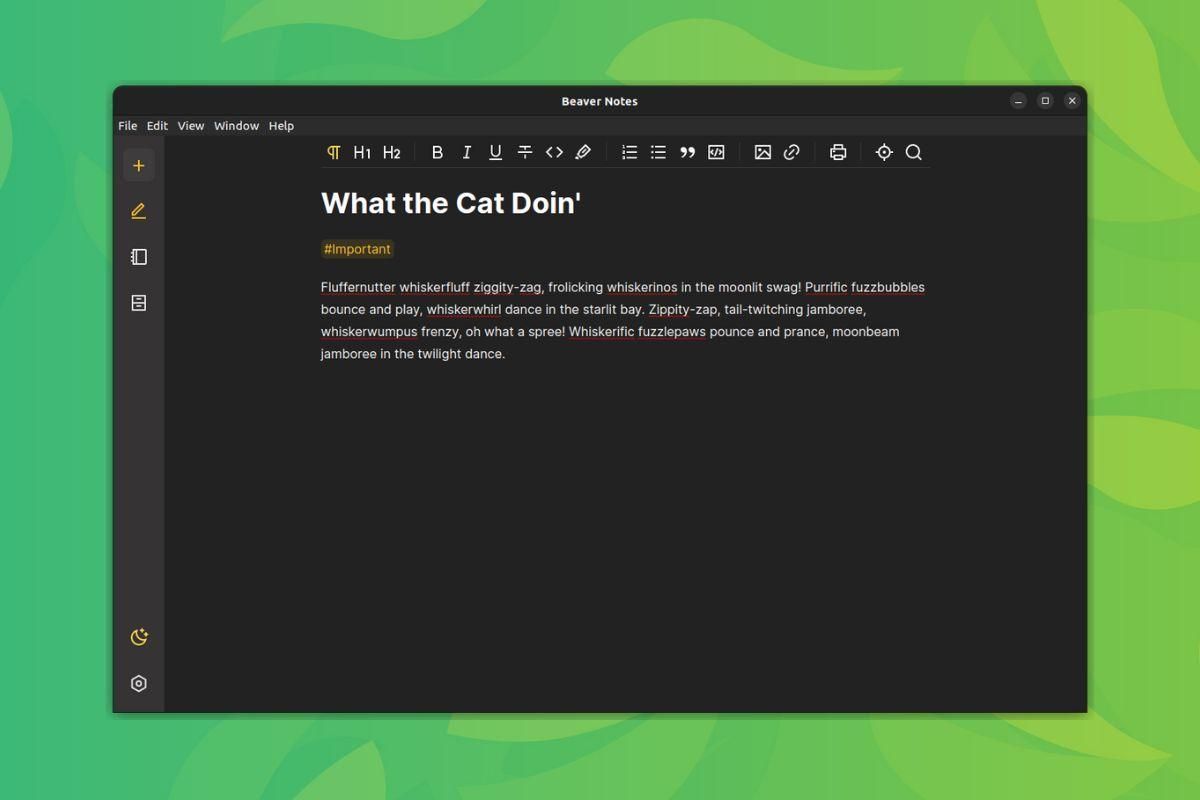Toggle underline formatting

(495, 152)
